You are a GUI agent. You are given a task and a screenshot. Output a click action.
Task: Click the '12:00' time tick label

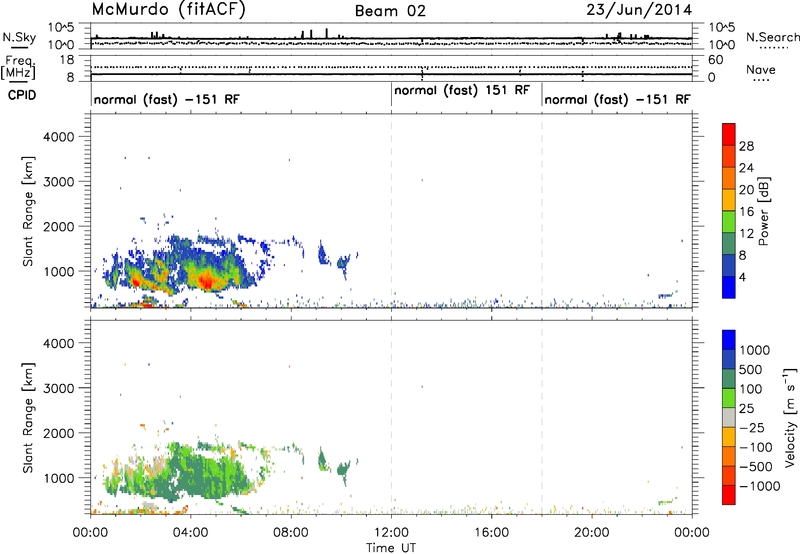point(391,533)
